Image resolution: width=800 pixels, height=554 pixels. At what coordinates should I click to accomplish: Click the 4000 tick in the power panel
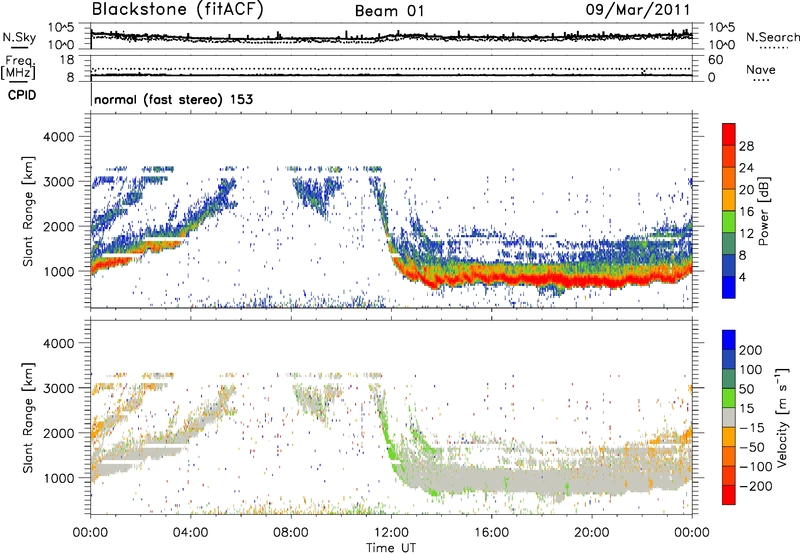tap(59, 137)
